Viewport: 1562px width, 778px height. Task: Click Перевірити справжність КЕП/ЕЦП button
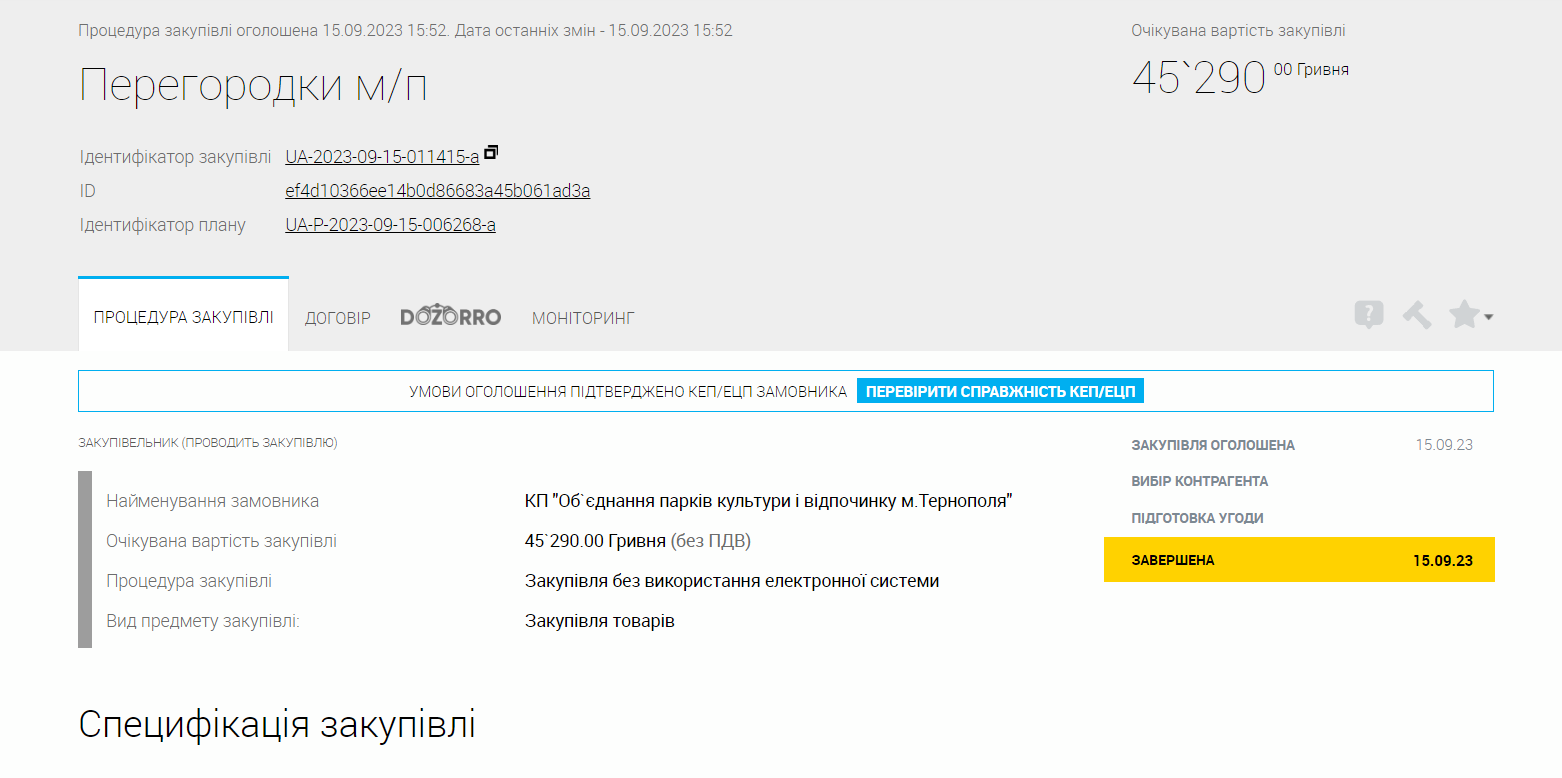1000,391
